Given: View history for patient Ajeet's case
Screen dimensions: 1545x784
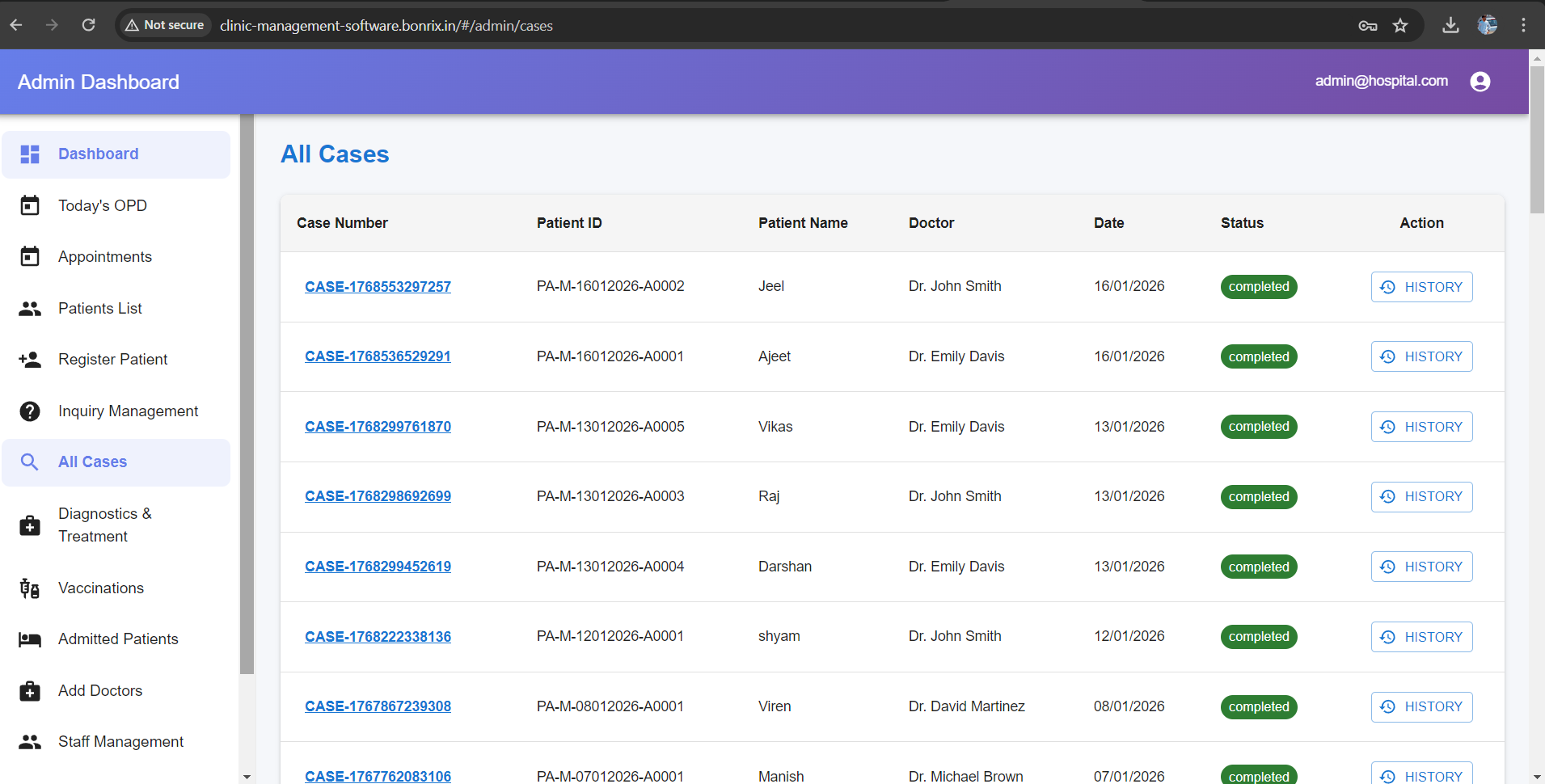Looking at the screenshot, I should [1421, 356].
